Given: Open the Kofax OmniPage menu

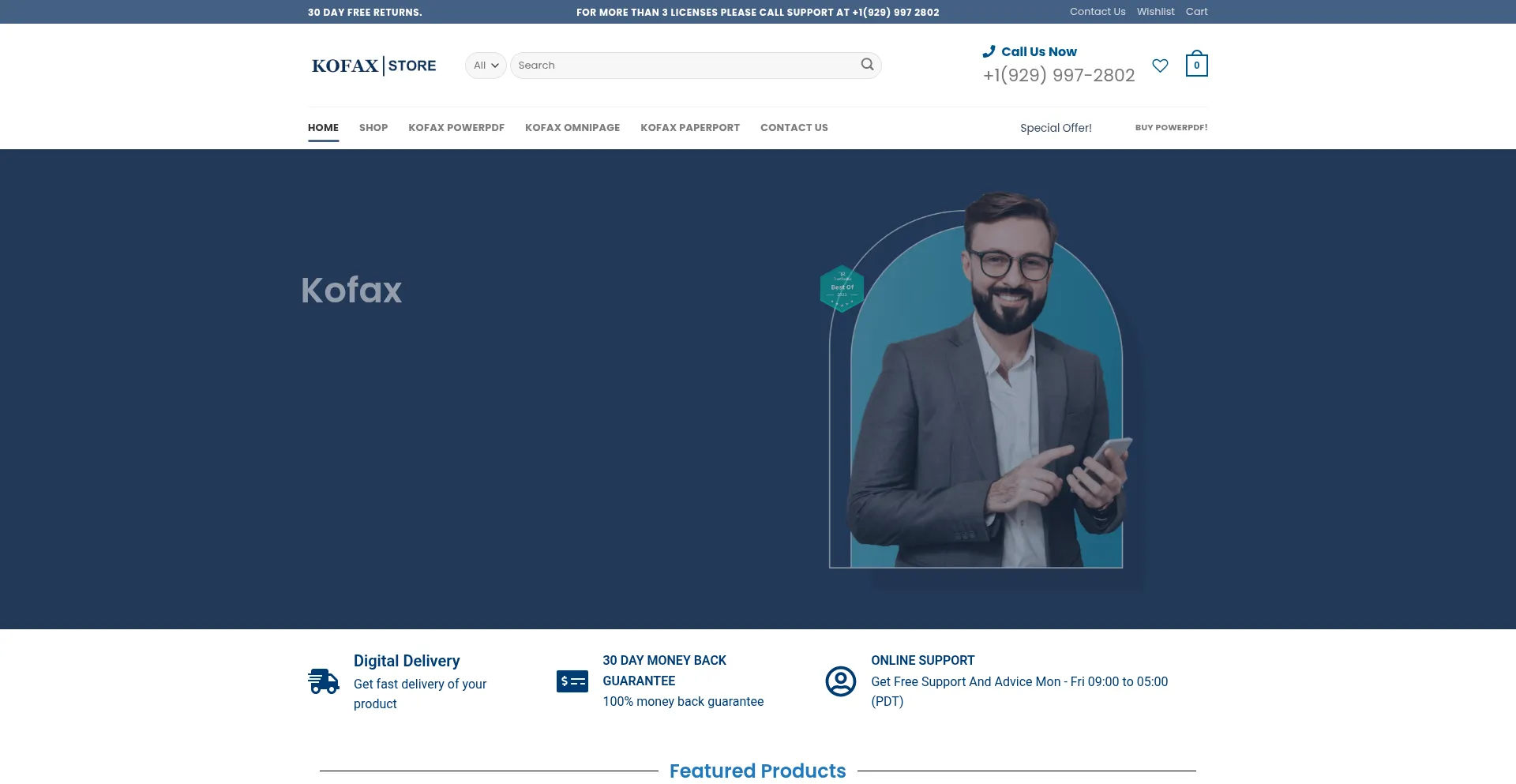Looking at the screenshot, I should (572, 128).
